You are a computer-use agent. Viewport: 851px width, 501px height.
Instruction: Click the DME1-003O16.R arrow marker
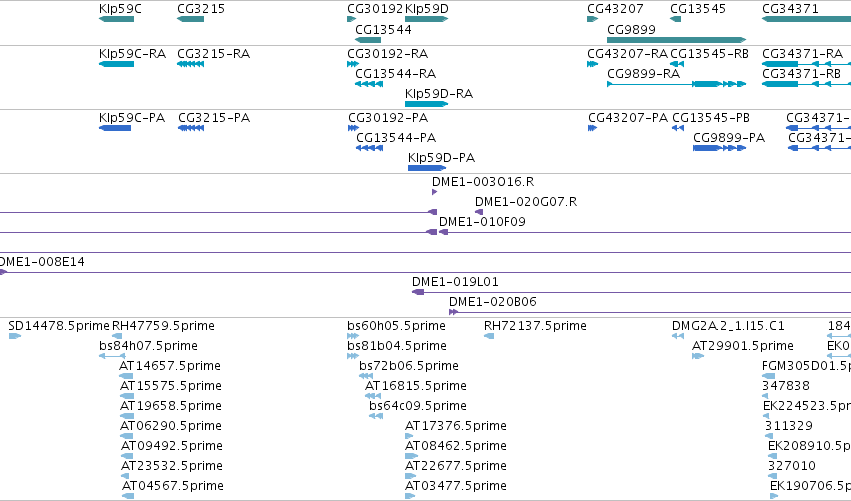[x=434, y=192]
